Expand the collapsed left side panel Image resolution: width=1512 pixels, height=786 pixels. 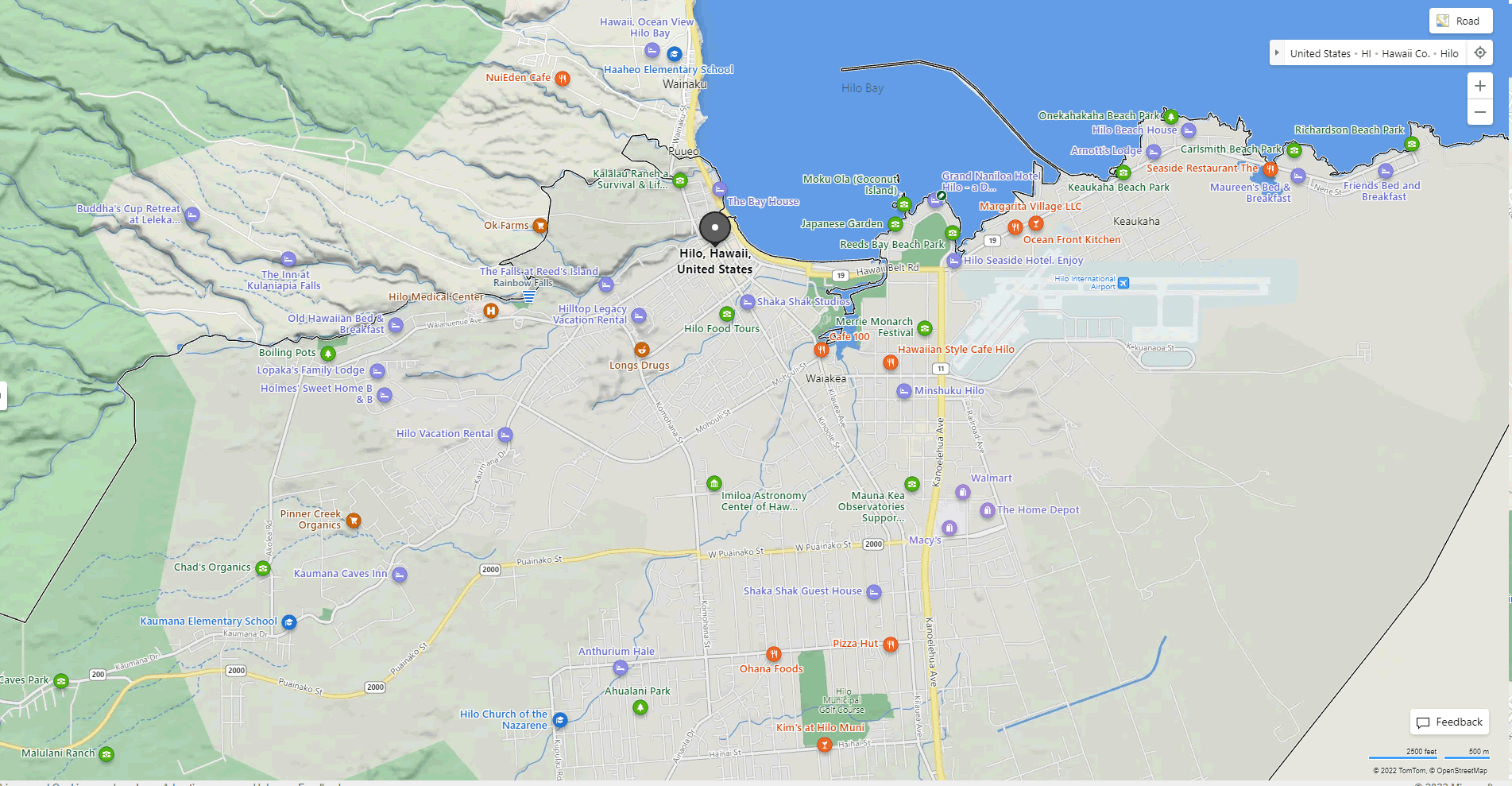coord(2,397)
